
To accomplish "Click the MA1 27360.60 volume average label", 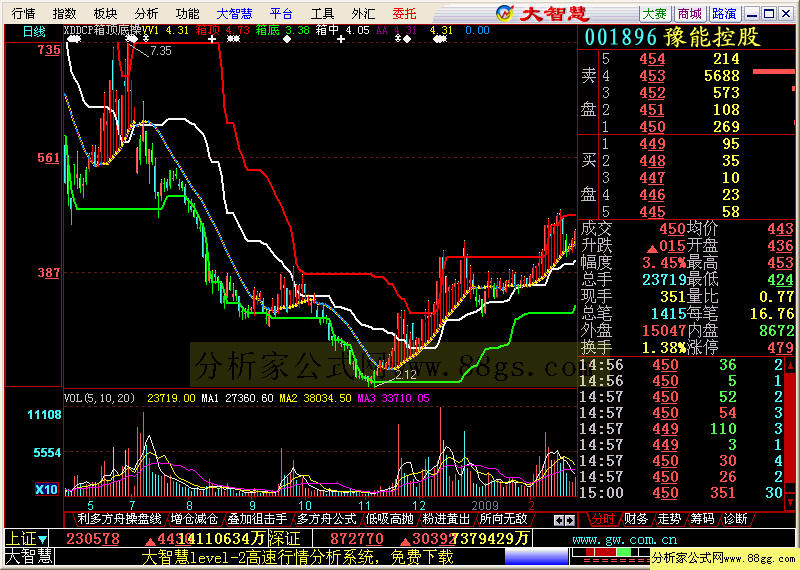I will tap(237, 398).
